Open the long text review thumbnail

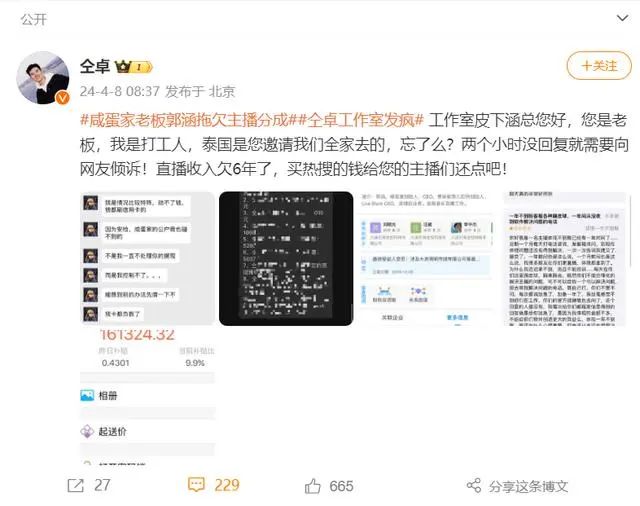tap(564, 258)
